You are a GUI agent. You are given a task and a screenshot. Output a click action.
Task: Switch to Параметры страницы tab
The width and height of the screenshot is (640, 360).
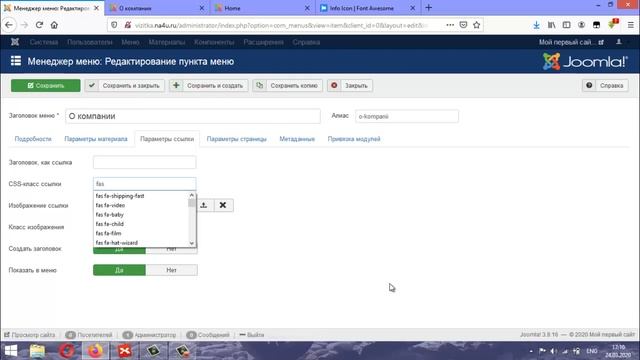[x=236, y=139]
